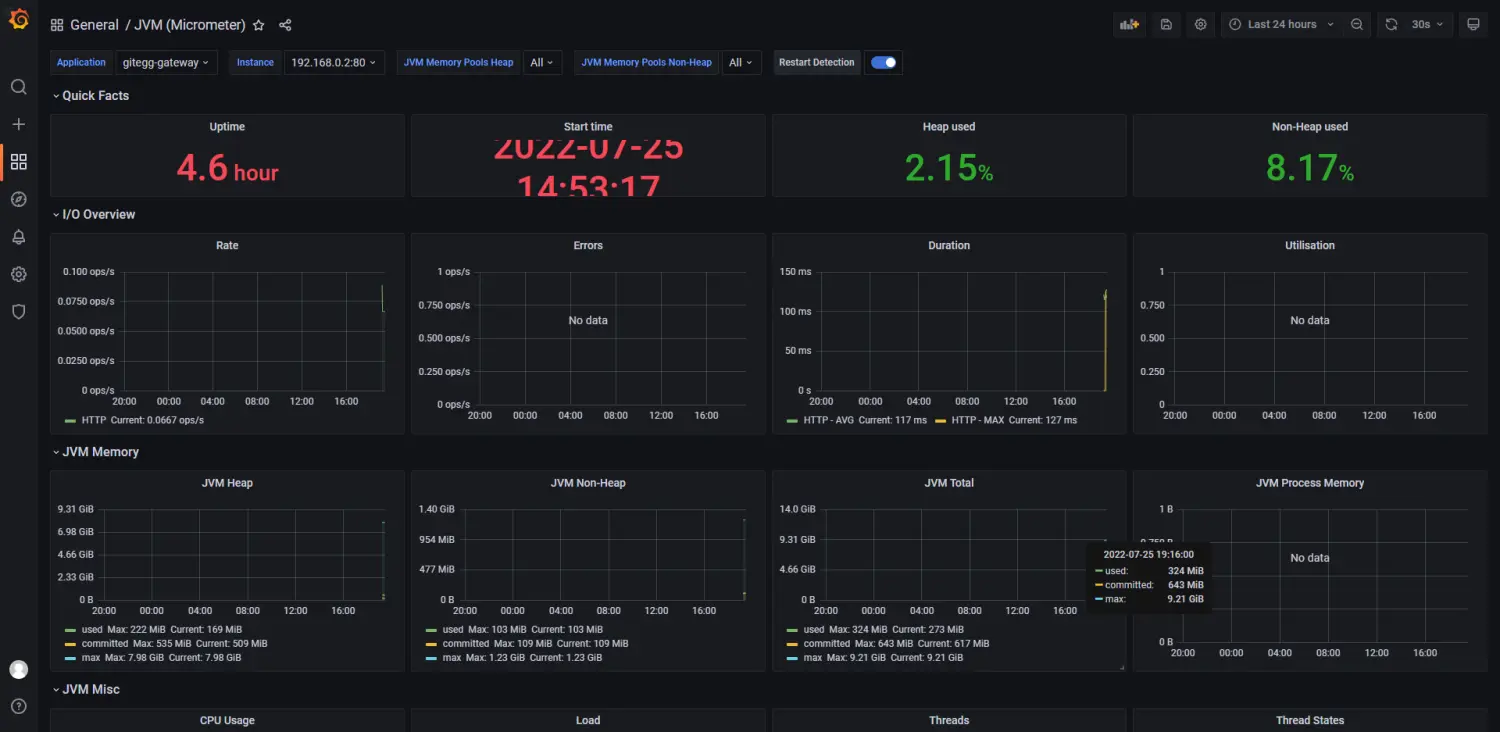Viewport: 1500px width, 732px height.
Task: Open the Application gitegg-gateway dropdown
Action: [x=166, y=62]
